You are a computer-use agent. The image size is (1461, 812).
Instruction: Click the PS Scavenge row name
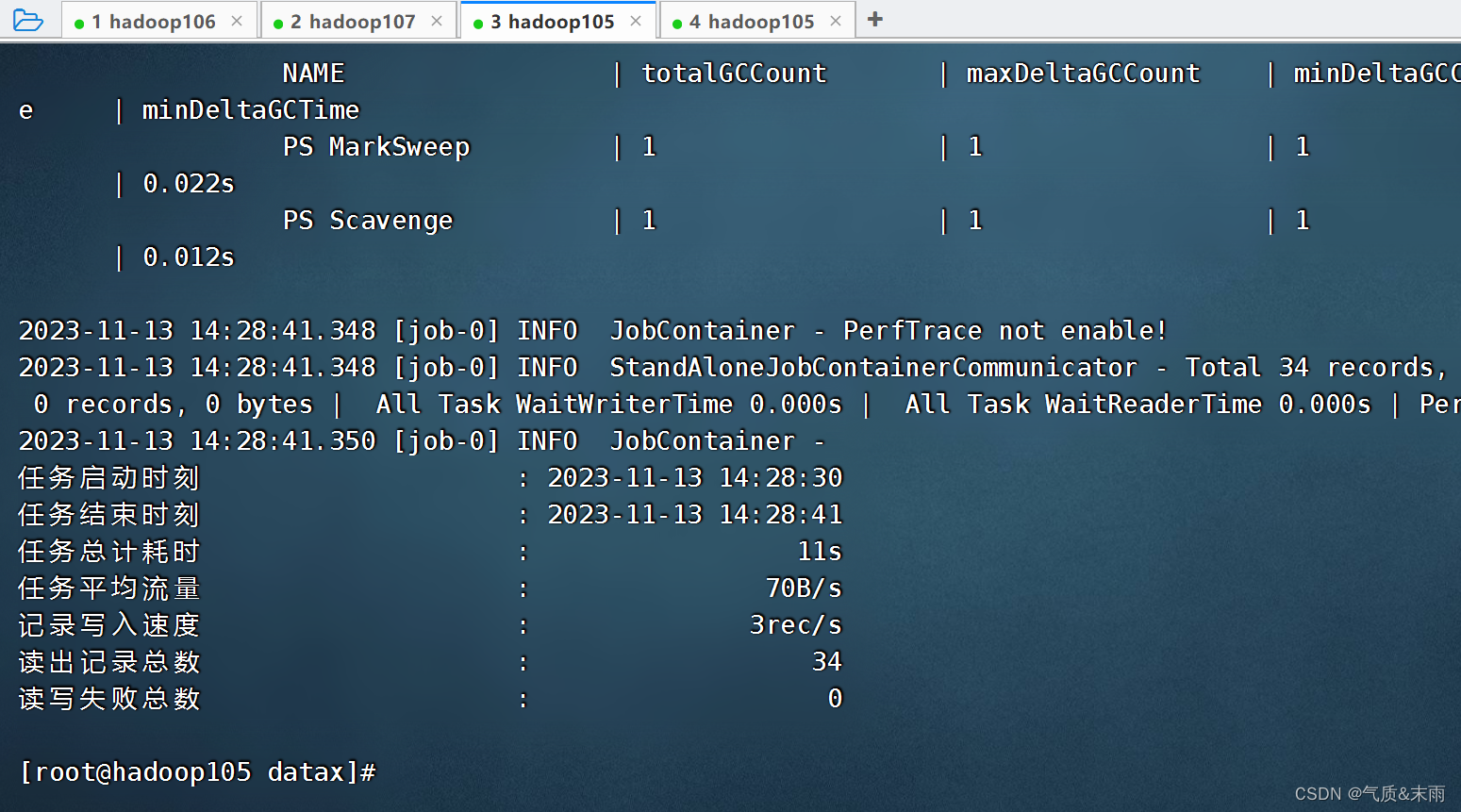pyautogui.click(x=368, y=221)
